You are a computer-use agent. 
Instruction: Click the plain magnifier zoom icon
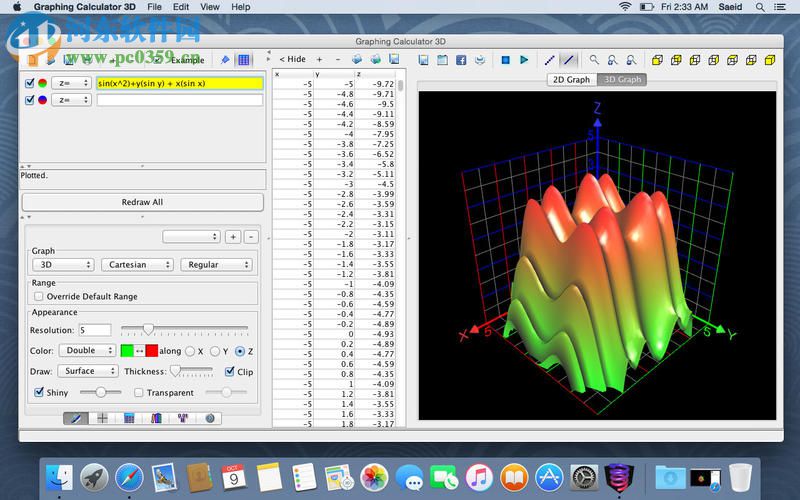[594, 60]
